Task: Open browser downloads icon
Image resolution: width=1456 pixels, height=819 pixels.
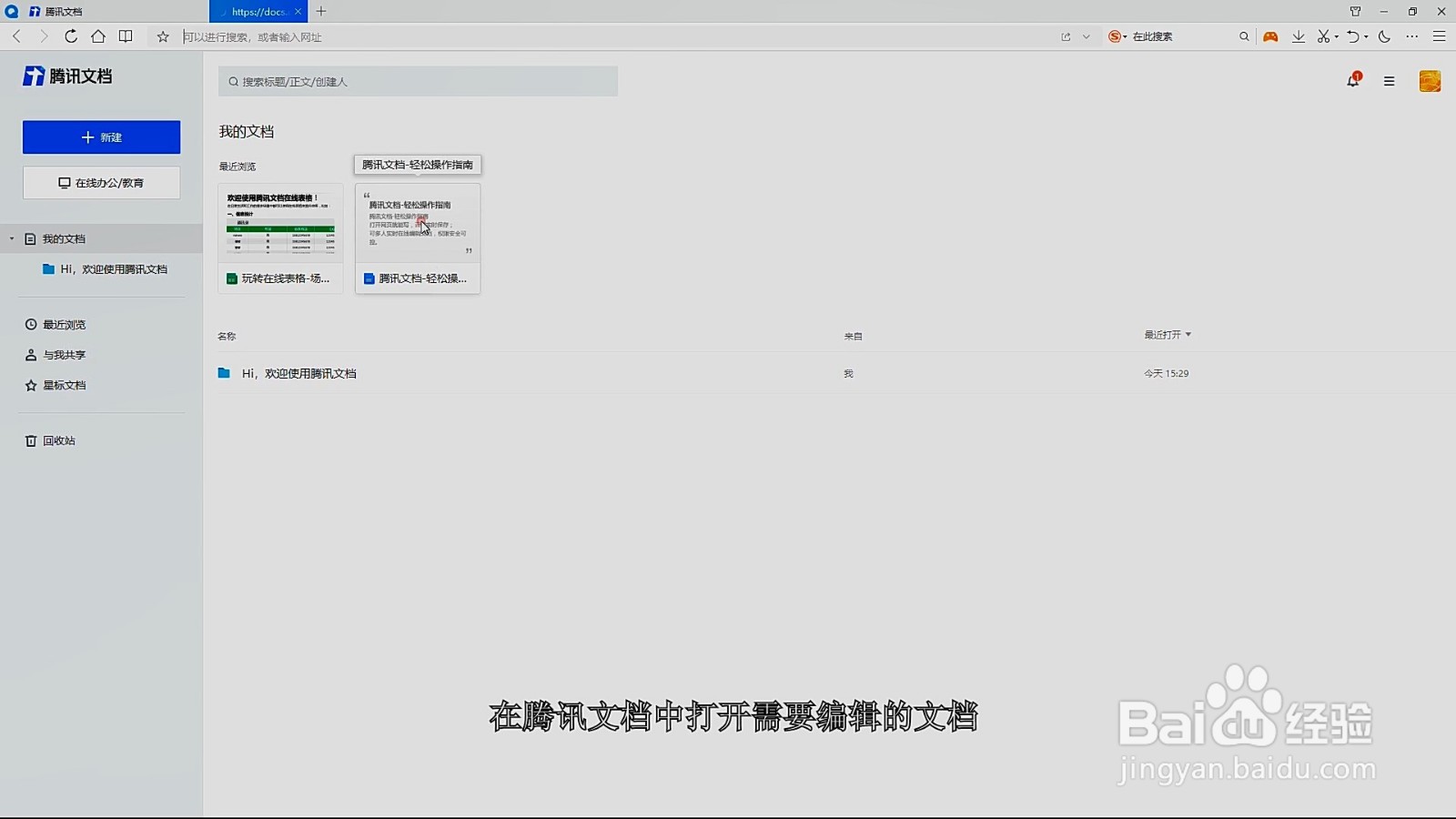Action: point(1299,36)
